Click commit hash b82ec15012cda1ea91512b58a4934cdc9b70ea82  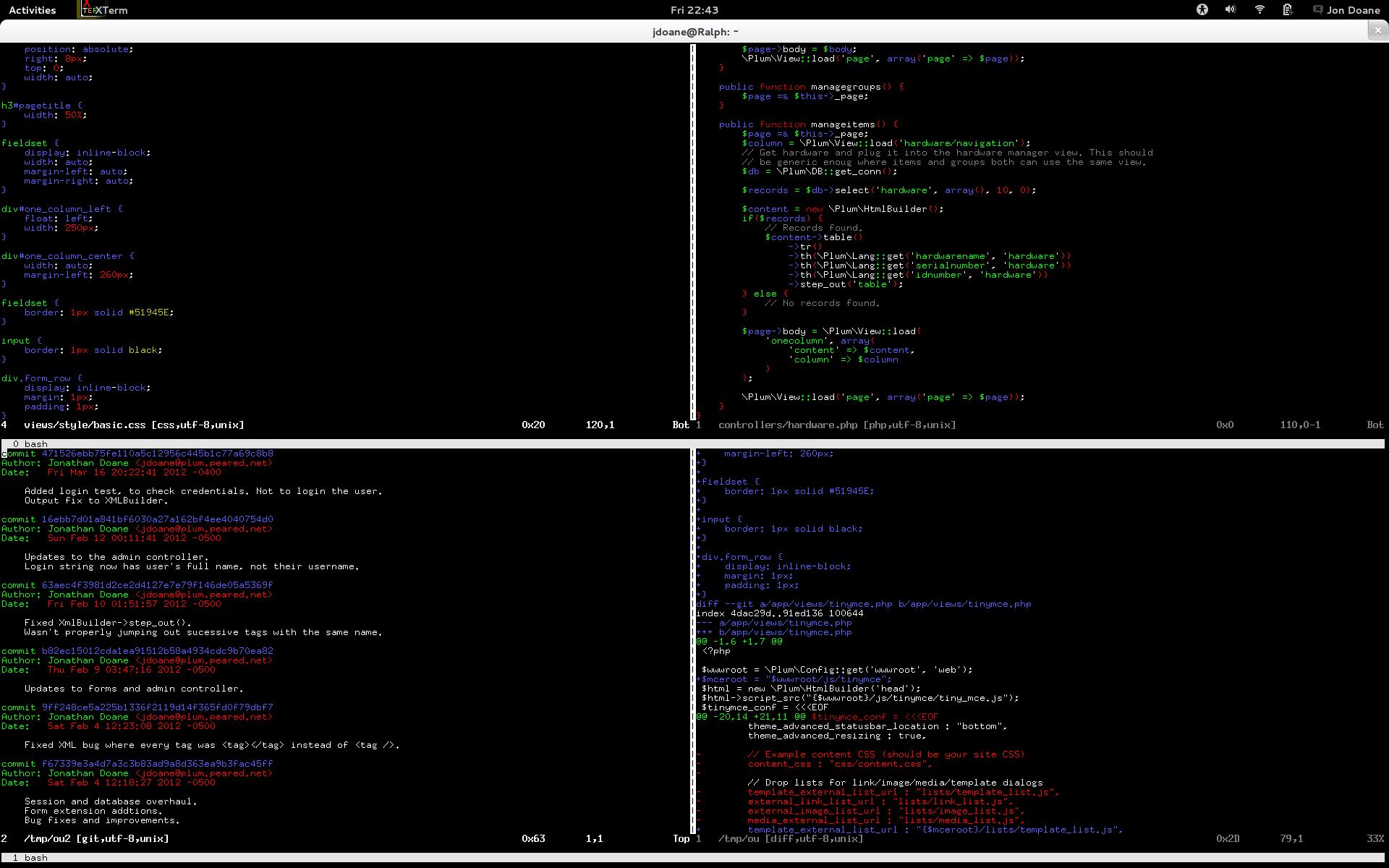pos(157,651)
